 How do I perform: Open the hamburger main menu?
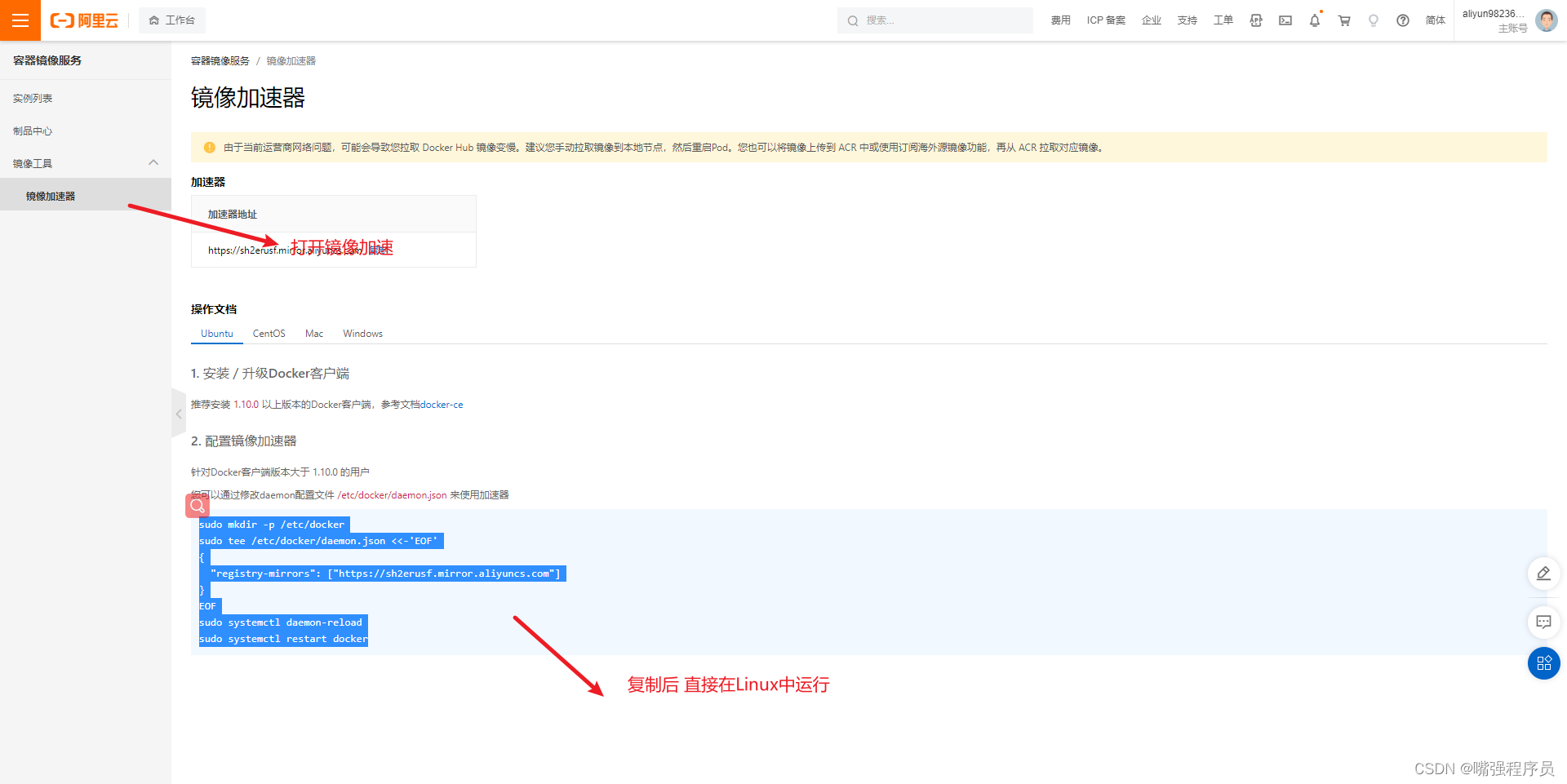point(20,20)
